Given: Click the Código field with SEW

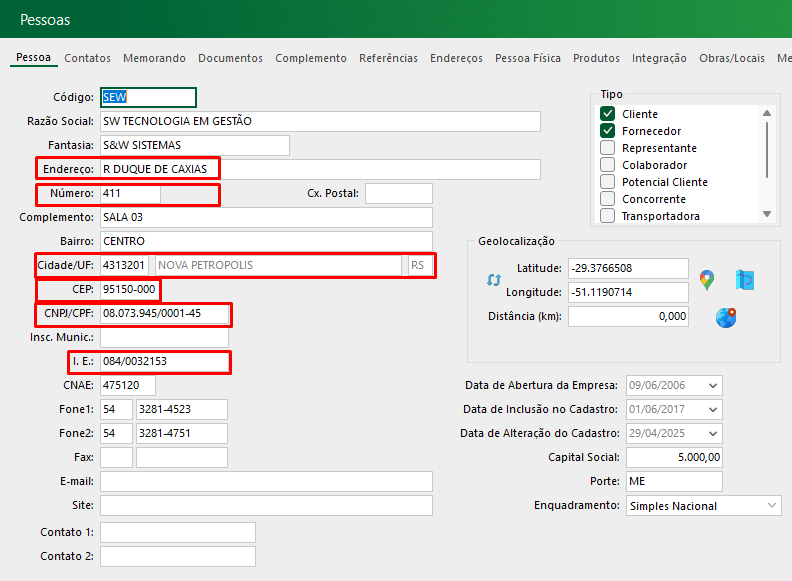Looking at the screenshot, I should [x=148, y=97].
